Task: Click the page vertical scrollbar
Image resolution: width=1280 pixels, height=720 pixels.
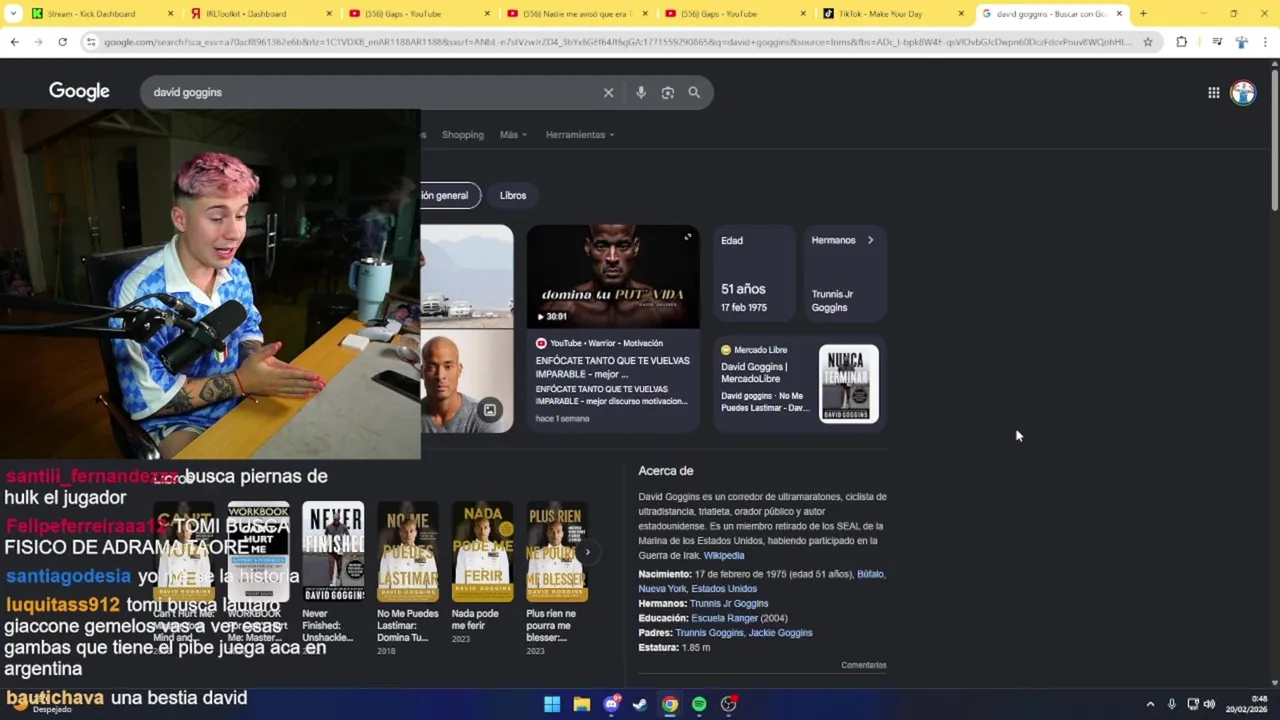Action: (x=1274, y=140)
